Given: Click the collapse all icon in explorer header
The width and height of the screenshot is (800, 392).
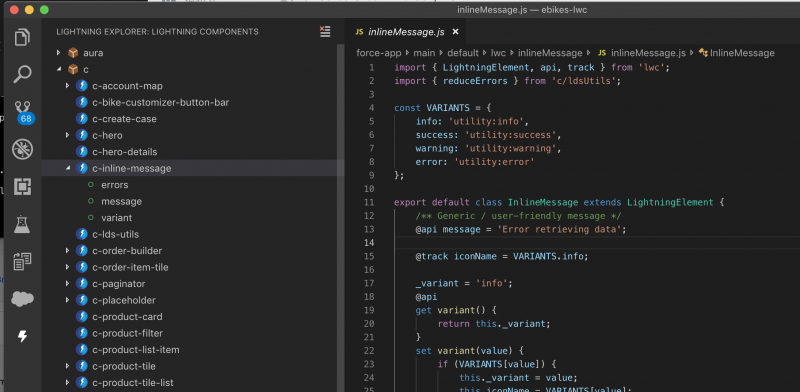Looking at the screenshot, I should click(x=325, y=31).
